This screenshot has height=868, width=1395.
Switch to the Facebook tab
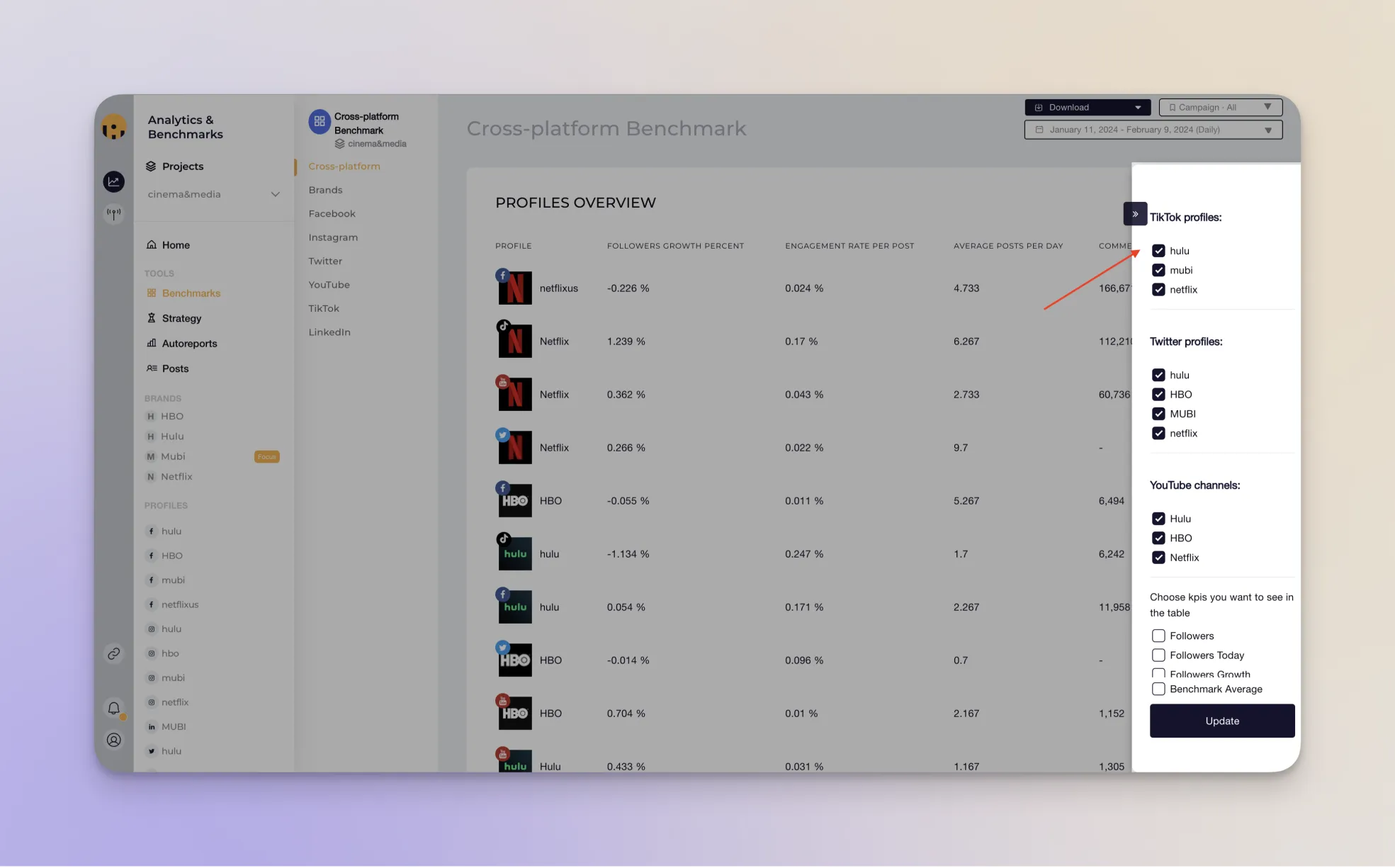(332, 213)
